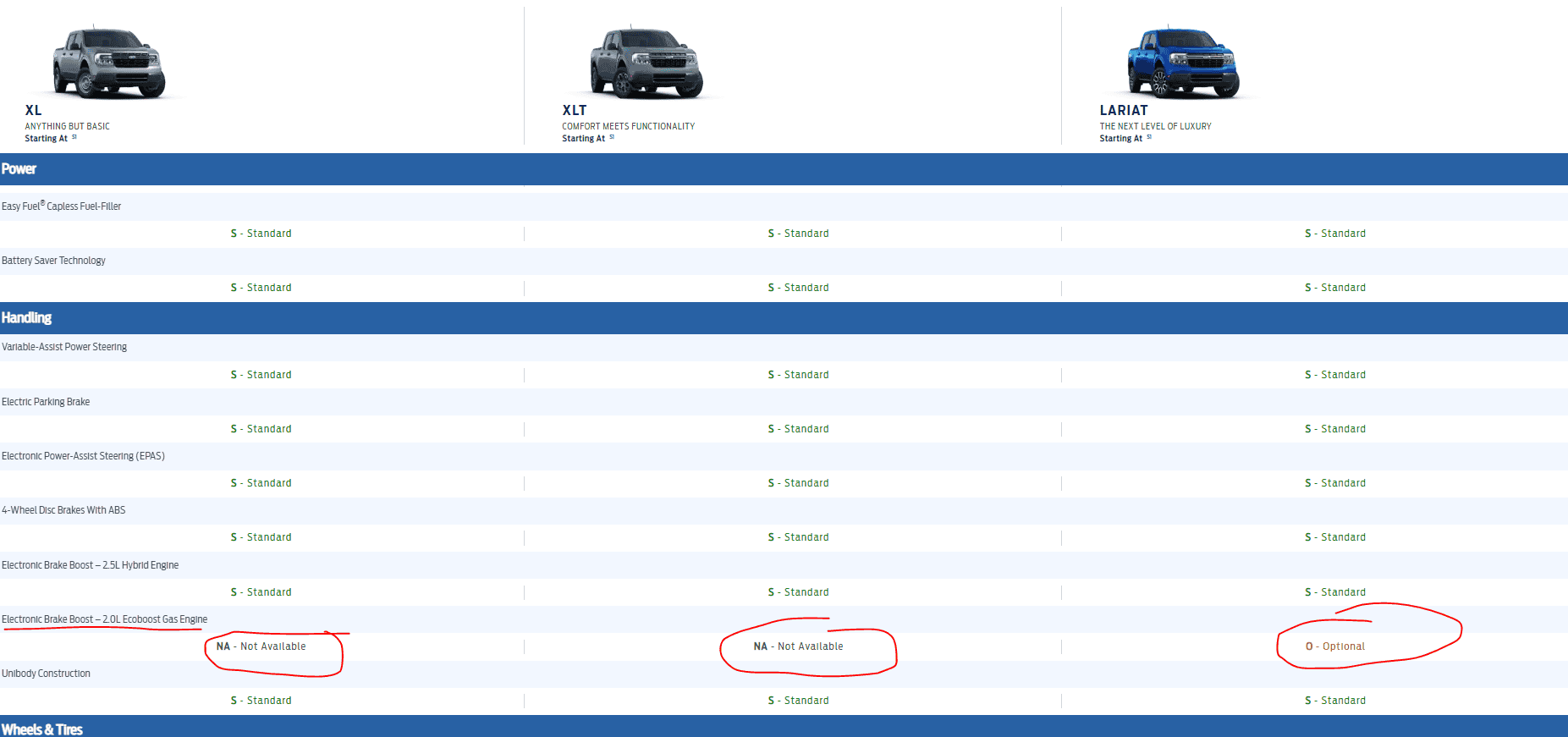Click the 'Anything But Basic' tagline
The image size is (1568, 737).
pyautogui.click(x=67, y=126)
